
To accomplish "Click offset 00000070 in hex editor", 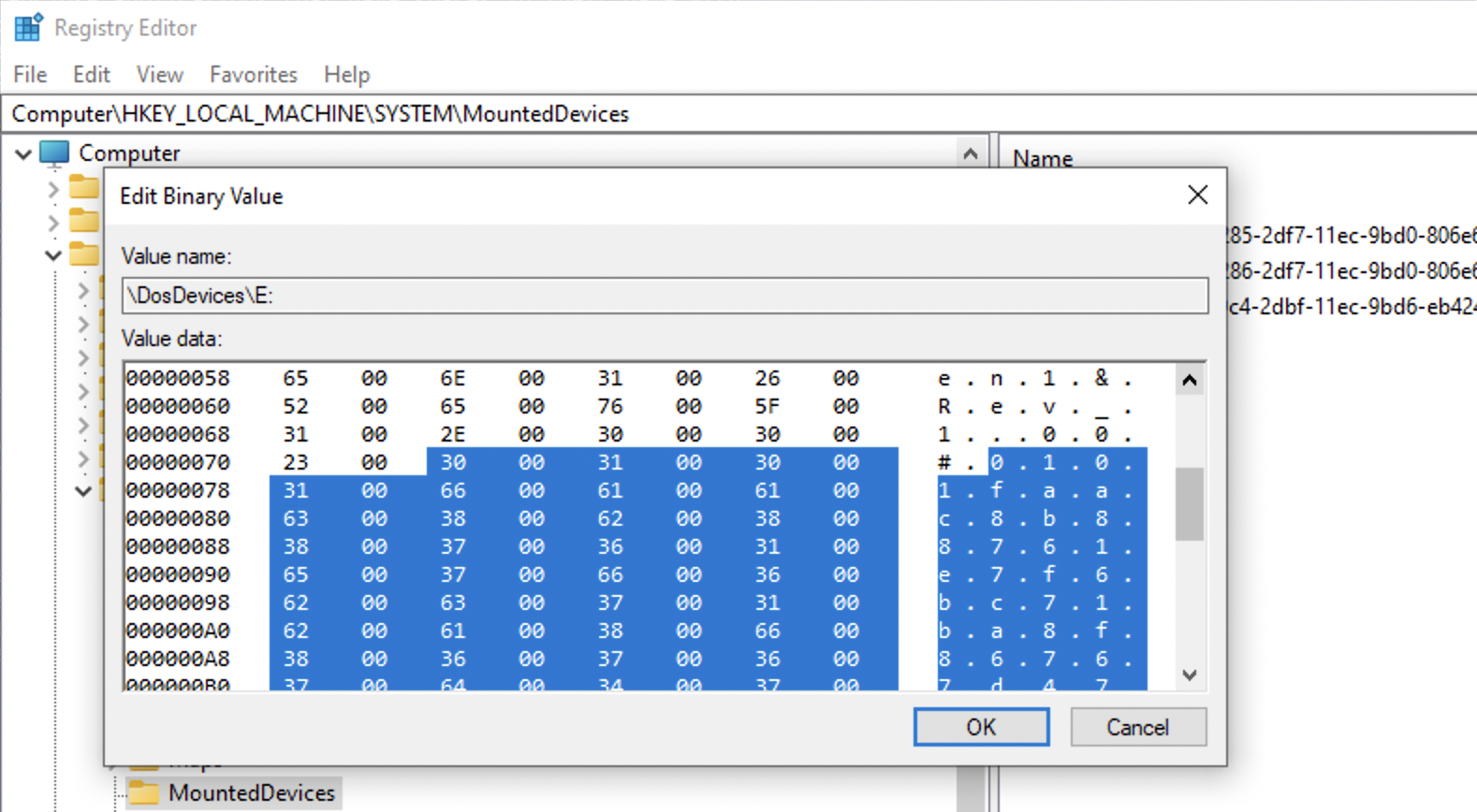I will [178, 462].
